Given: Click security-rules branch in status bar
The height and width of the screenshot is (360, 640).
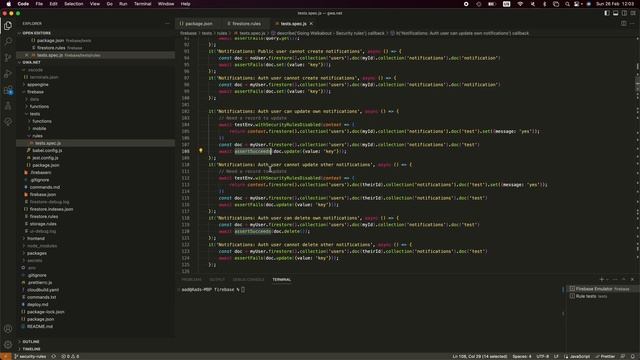Looking at the screenshot, I should click(x=30, y=356).
